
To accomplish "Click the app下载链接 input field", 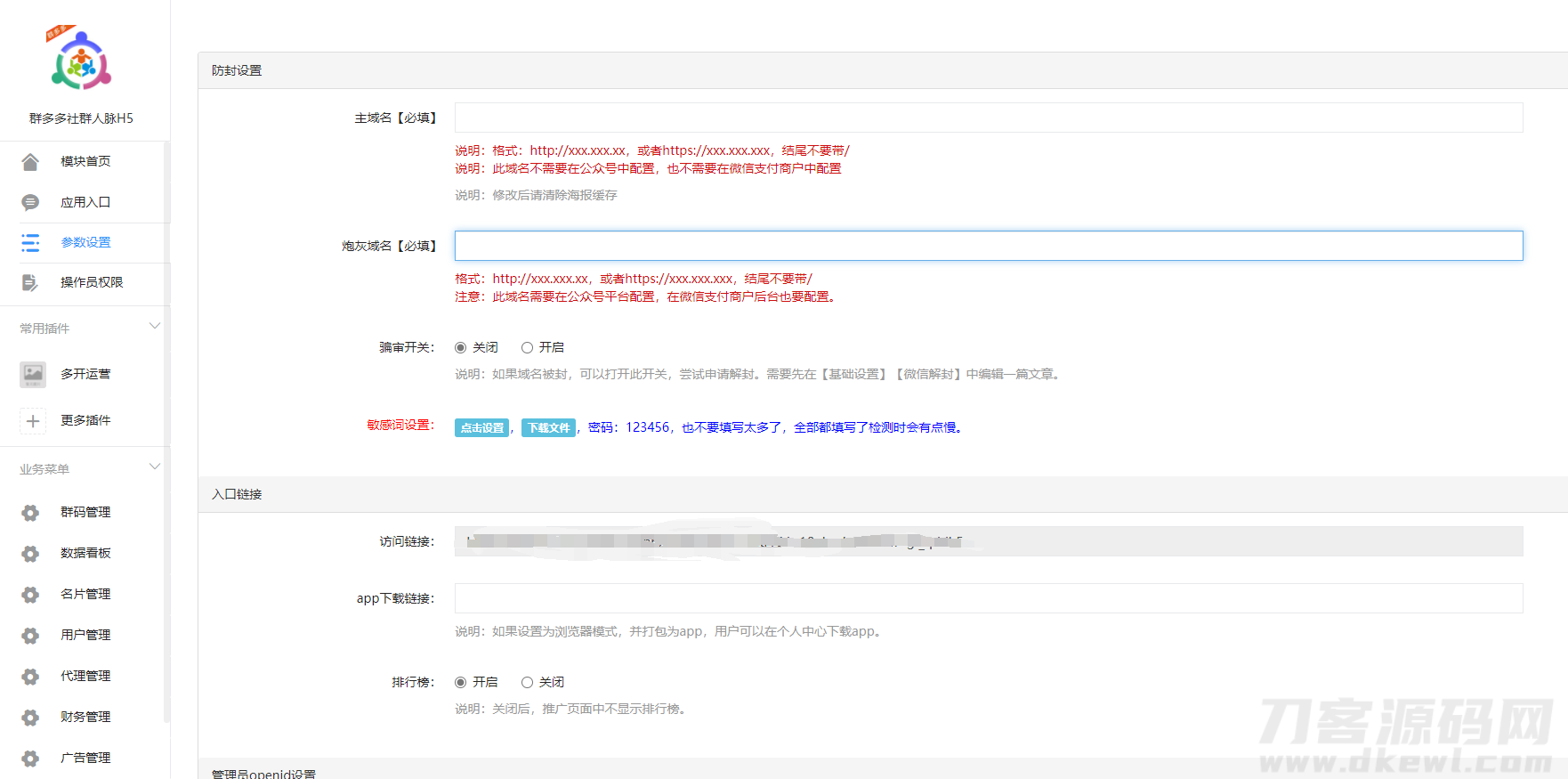I will click(x=988, y=598).
